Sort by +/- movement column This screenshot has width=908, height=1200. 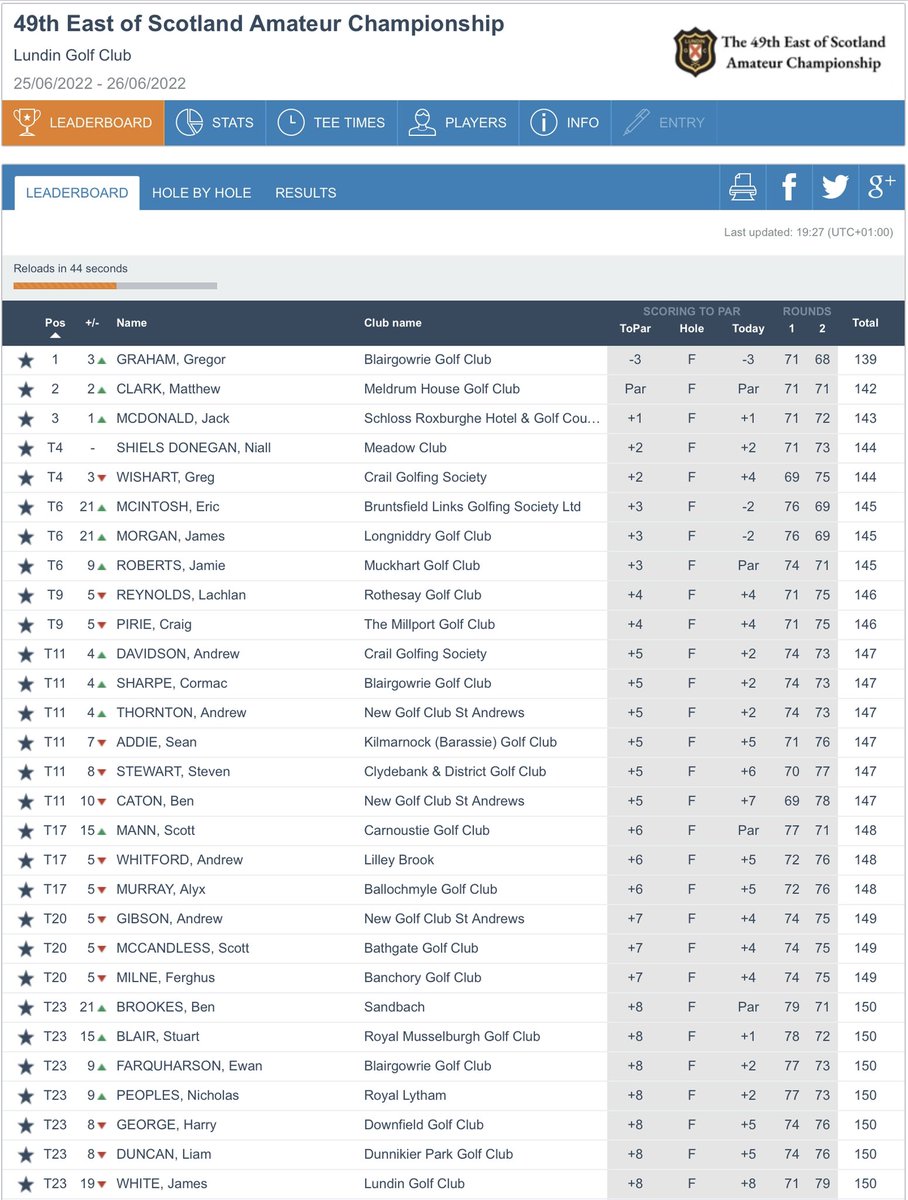(x=90, y=323)
